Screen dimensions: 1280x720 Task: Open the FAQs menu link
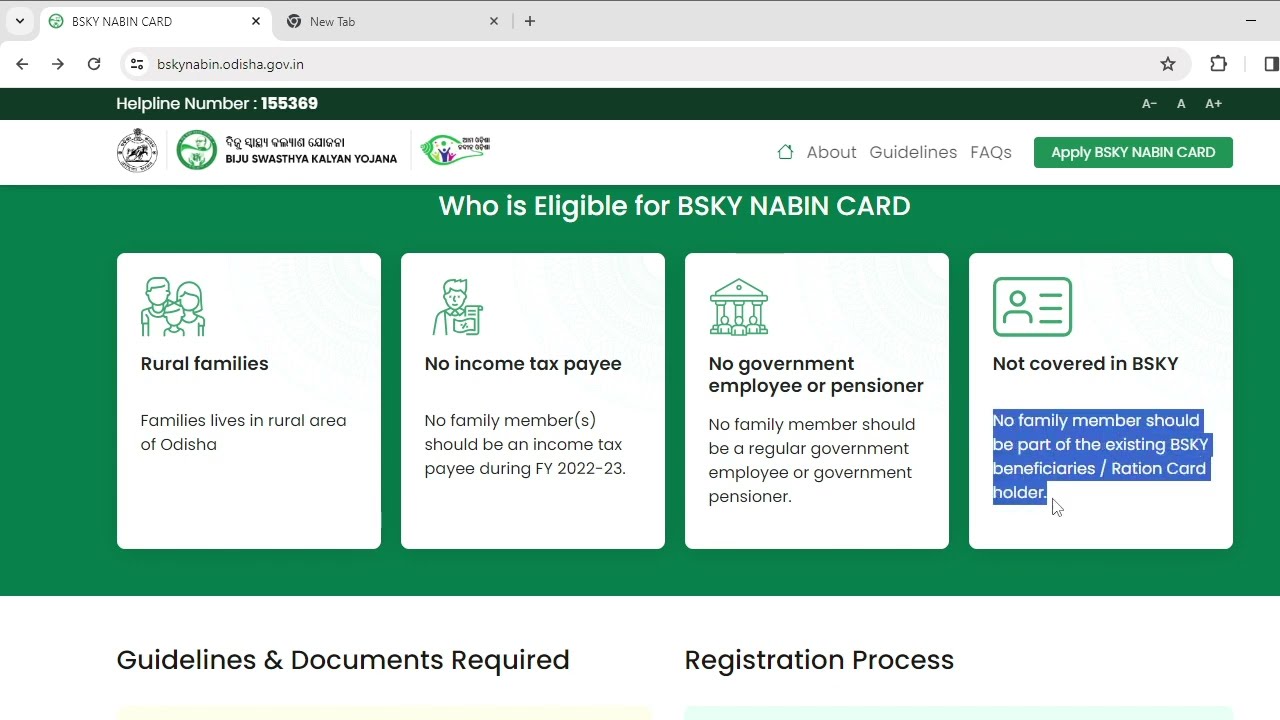(x=991, y=152)
